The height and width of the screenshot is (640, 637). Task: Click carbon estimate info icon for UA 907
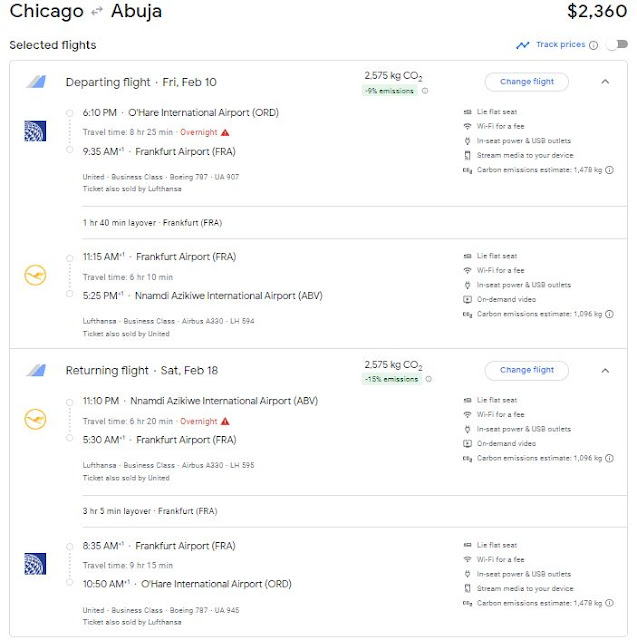(x=609, y=171)
